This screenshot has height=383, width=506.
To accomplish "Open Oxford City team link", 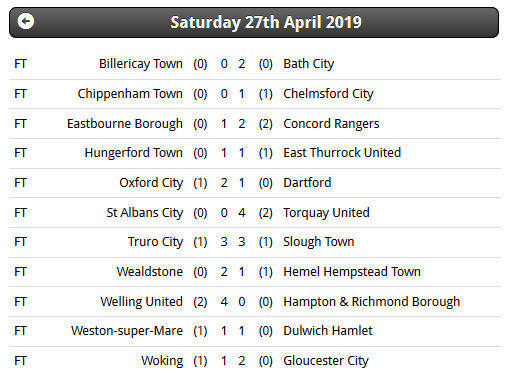I will [151, 183].
